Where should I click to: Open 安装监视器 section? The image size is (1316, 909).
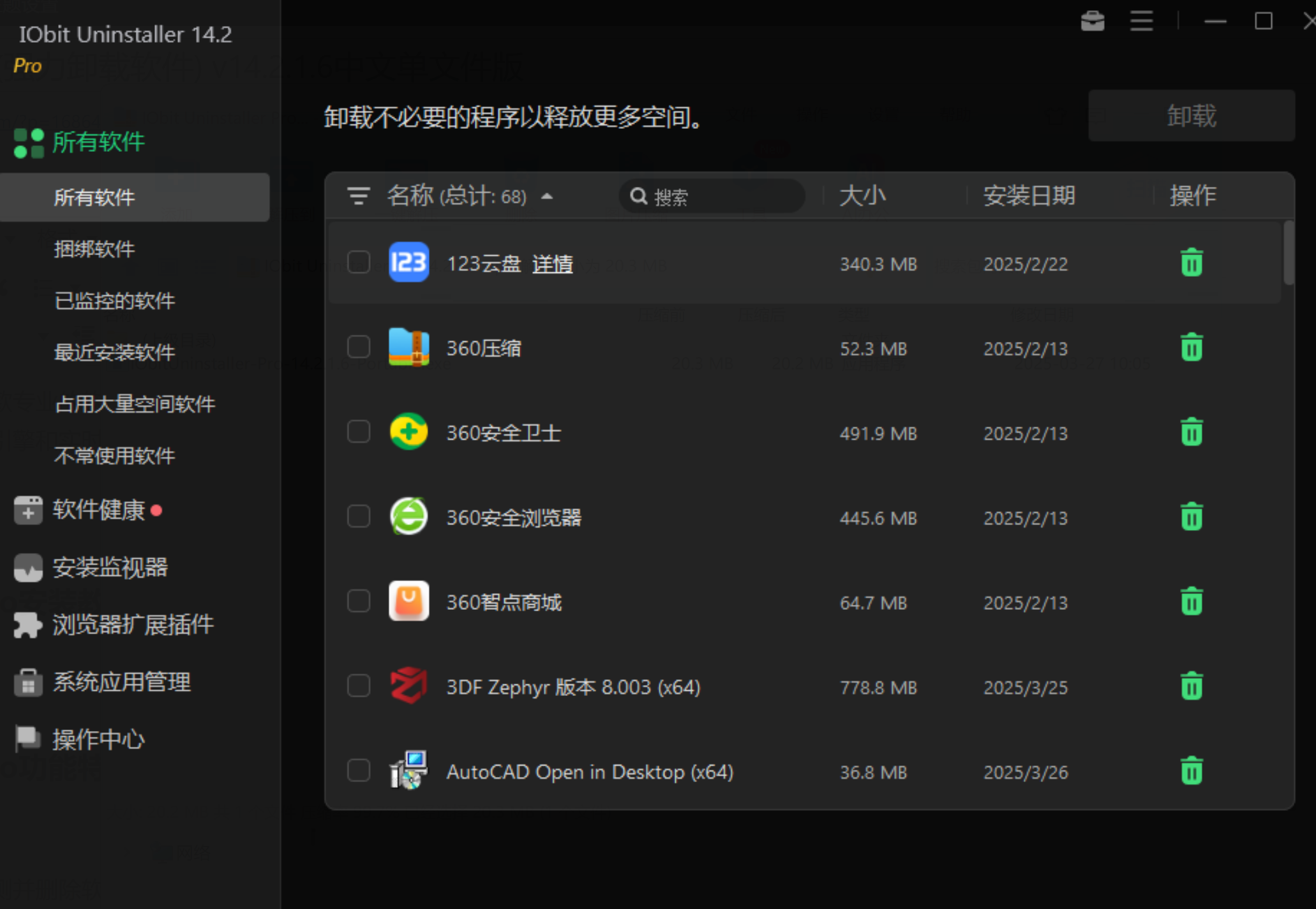pyautogui.click(x=110, y=568)
